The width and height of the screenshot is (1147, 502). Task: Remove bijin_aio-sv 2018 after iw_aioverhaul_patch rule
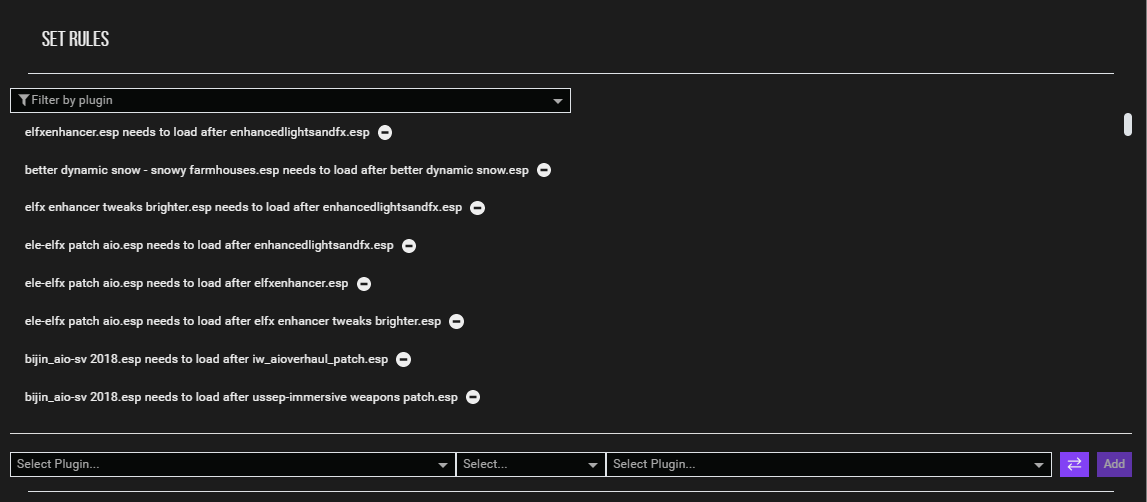point(403,359)
